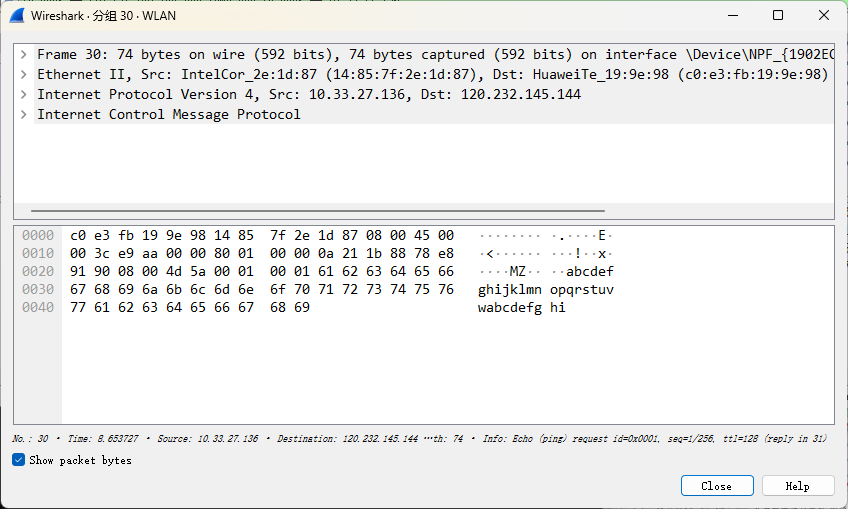Click ASCII text "ghijklmn" in bytes pane
This screenshot has width=848, height=509.
pos(510,289)
